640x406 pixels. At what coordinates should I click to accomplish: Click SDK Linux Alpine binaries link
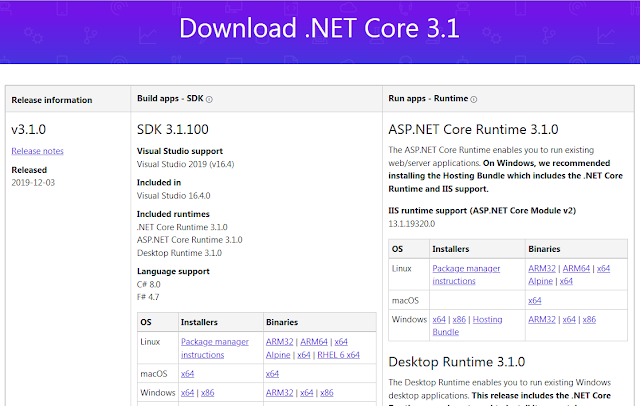278,355
